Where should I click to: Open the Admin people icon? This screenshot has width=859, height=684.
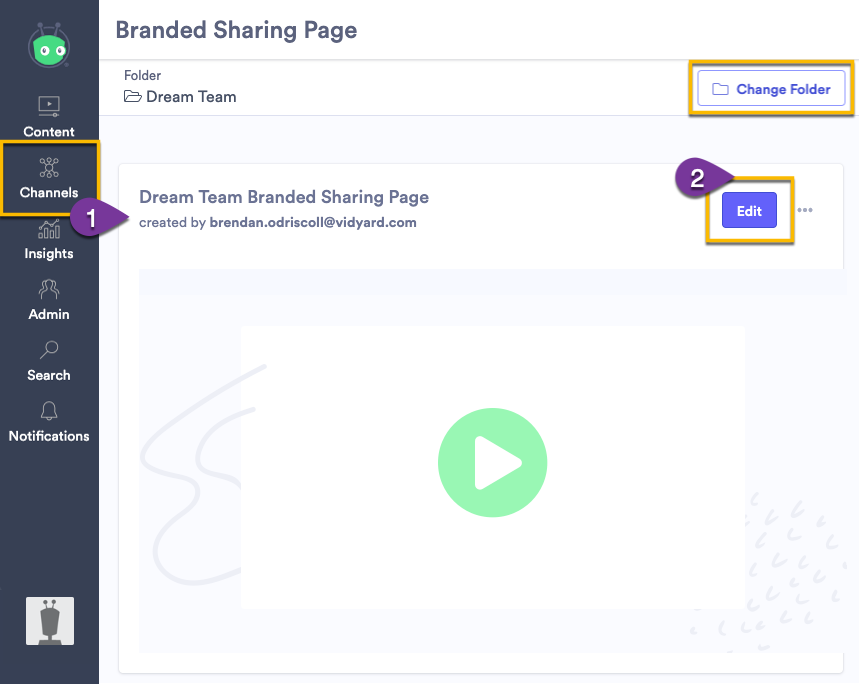[x=49, y=290]
